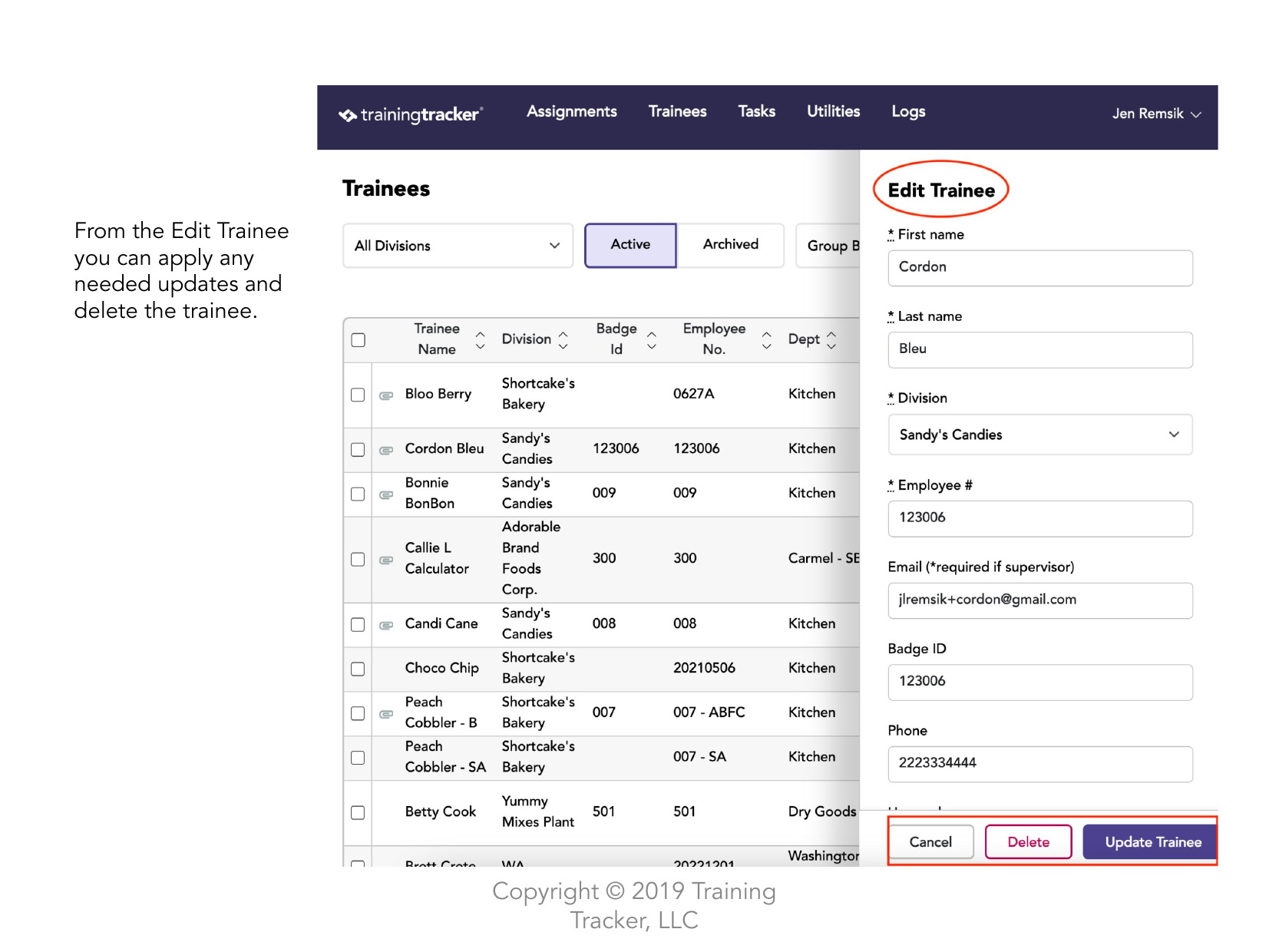
Task: Click the partially hidden Group button
Action: pyautogui.click(x=828, y=246)
